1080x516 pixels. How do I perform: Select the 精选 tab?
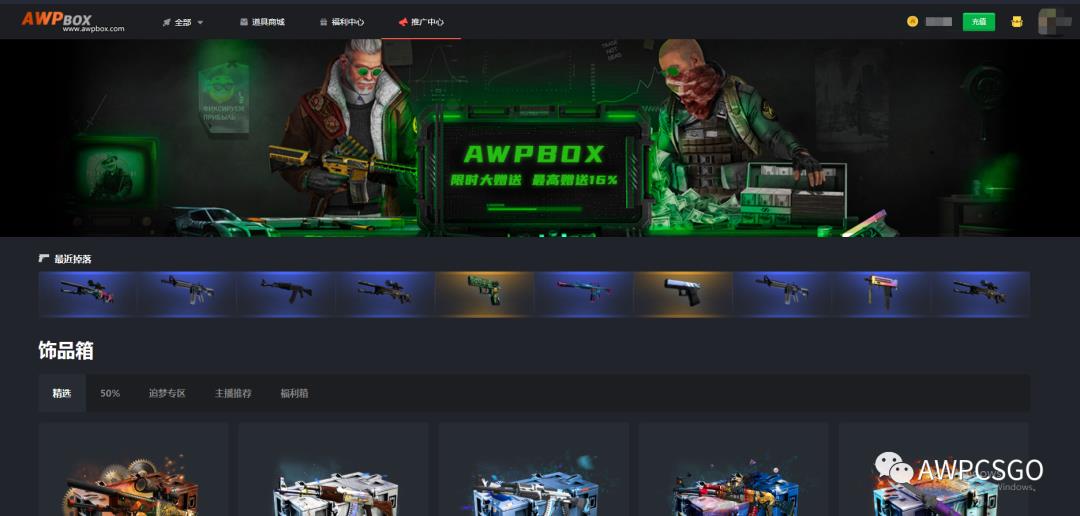point(62,393)
